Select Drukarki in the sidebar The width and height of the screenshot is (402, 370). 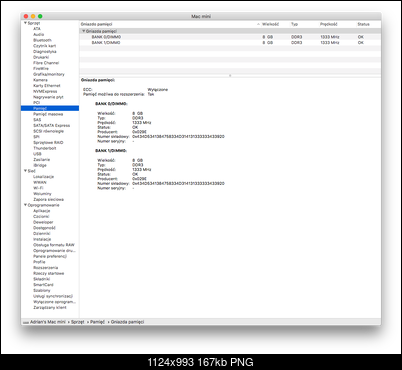coord(41,57)
